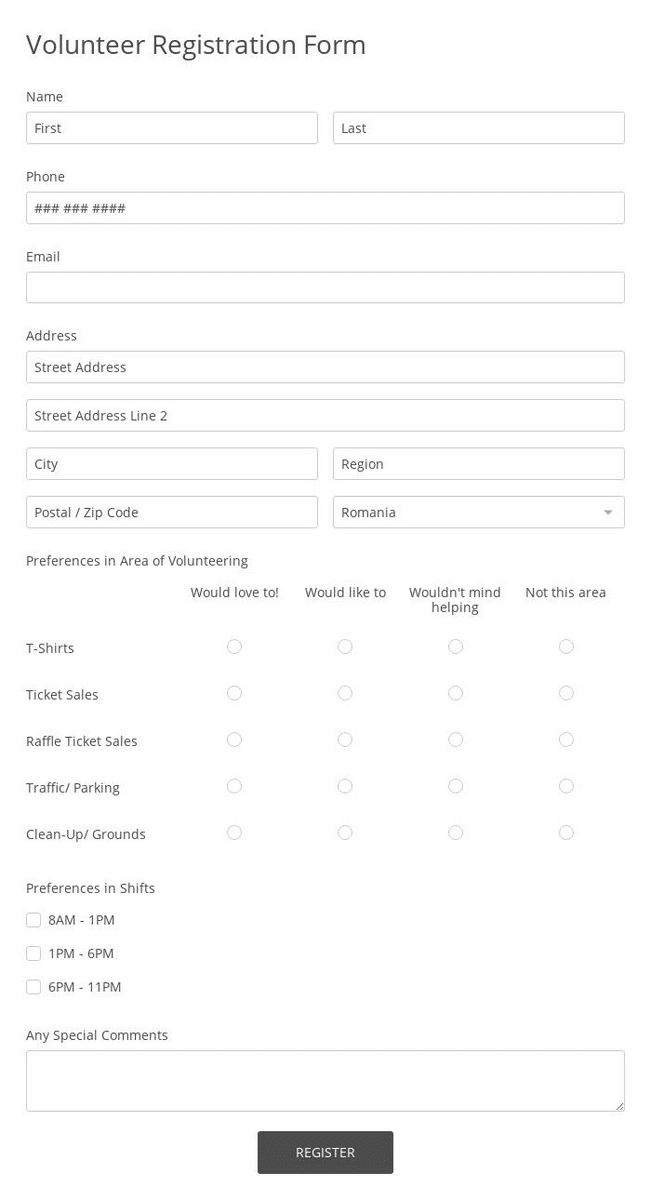This screenshot has height=1200, width=651.
Task: Focus the Postal / Zip Code field
Action: coord(172,512)
